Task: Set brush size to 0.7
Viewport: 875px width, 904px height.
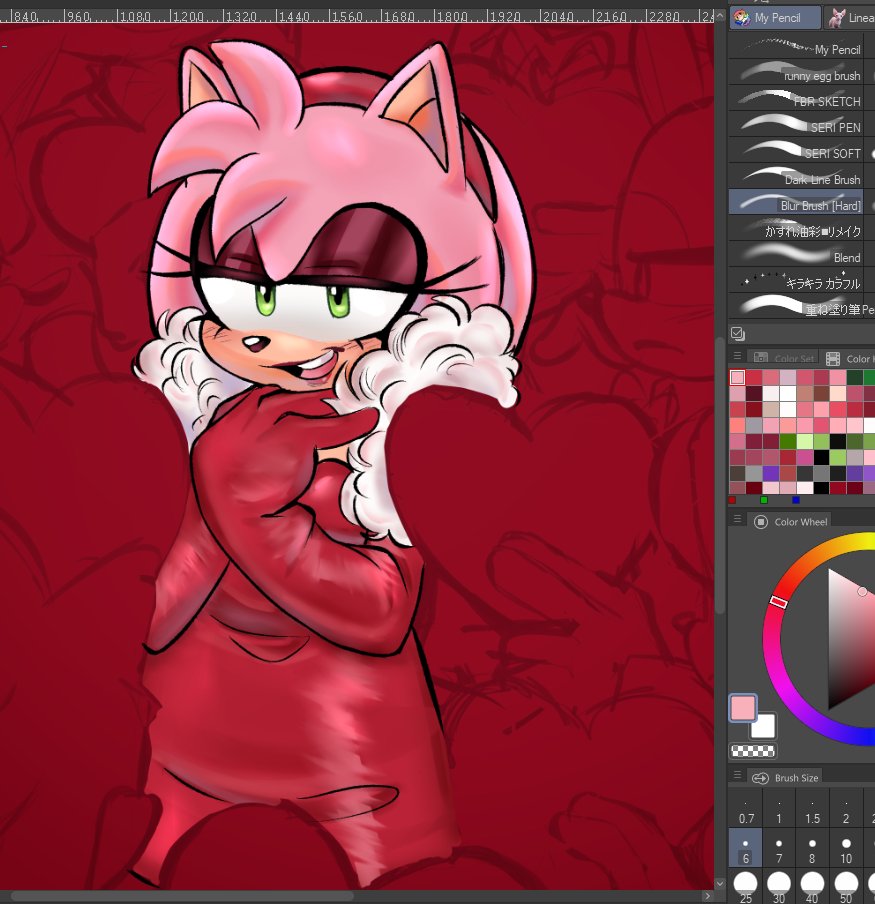Action: [746, 810]
